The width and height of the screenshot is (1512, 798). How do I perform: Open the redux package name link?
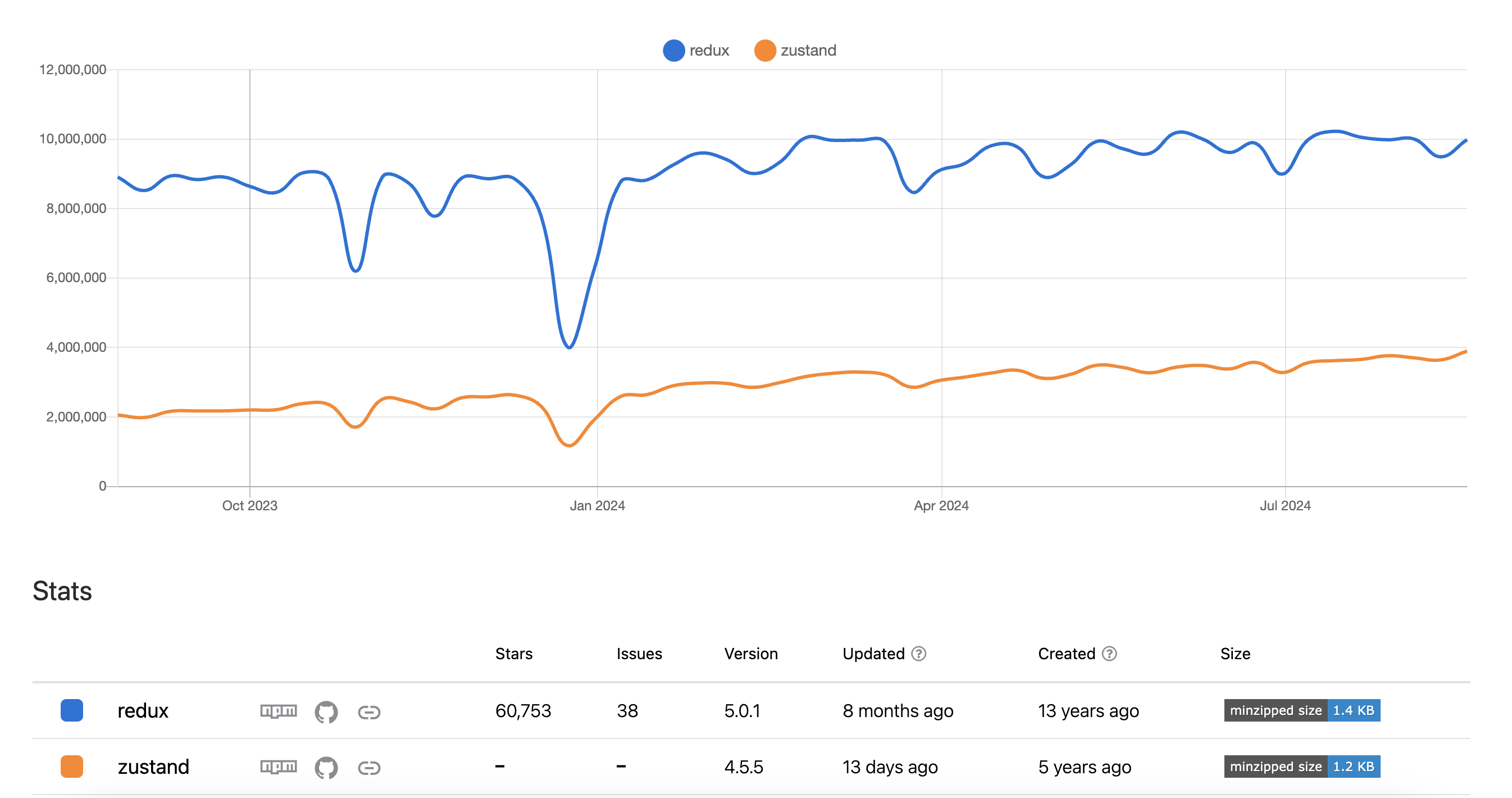pyautogui.click(x=143, y=711)
